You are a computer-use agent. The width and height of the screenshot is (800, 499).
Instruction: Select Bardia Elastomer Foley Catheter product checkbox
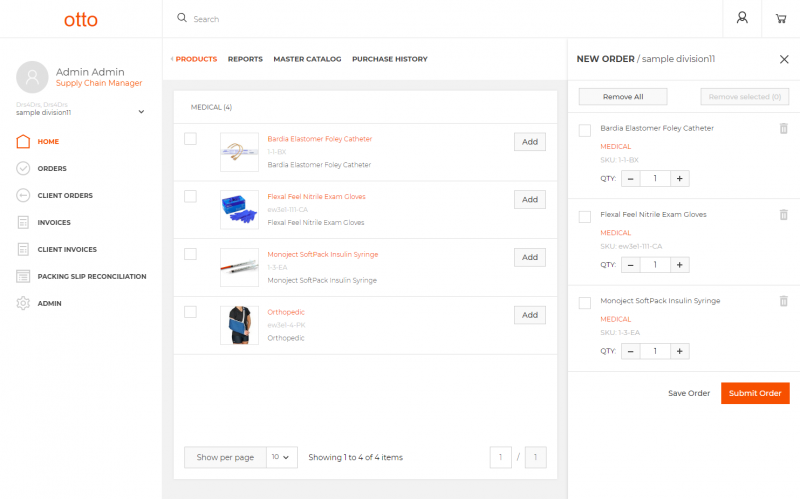[x=190, y=139]
